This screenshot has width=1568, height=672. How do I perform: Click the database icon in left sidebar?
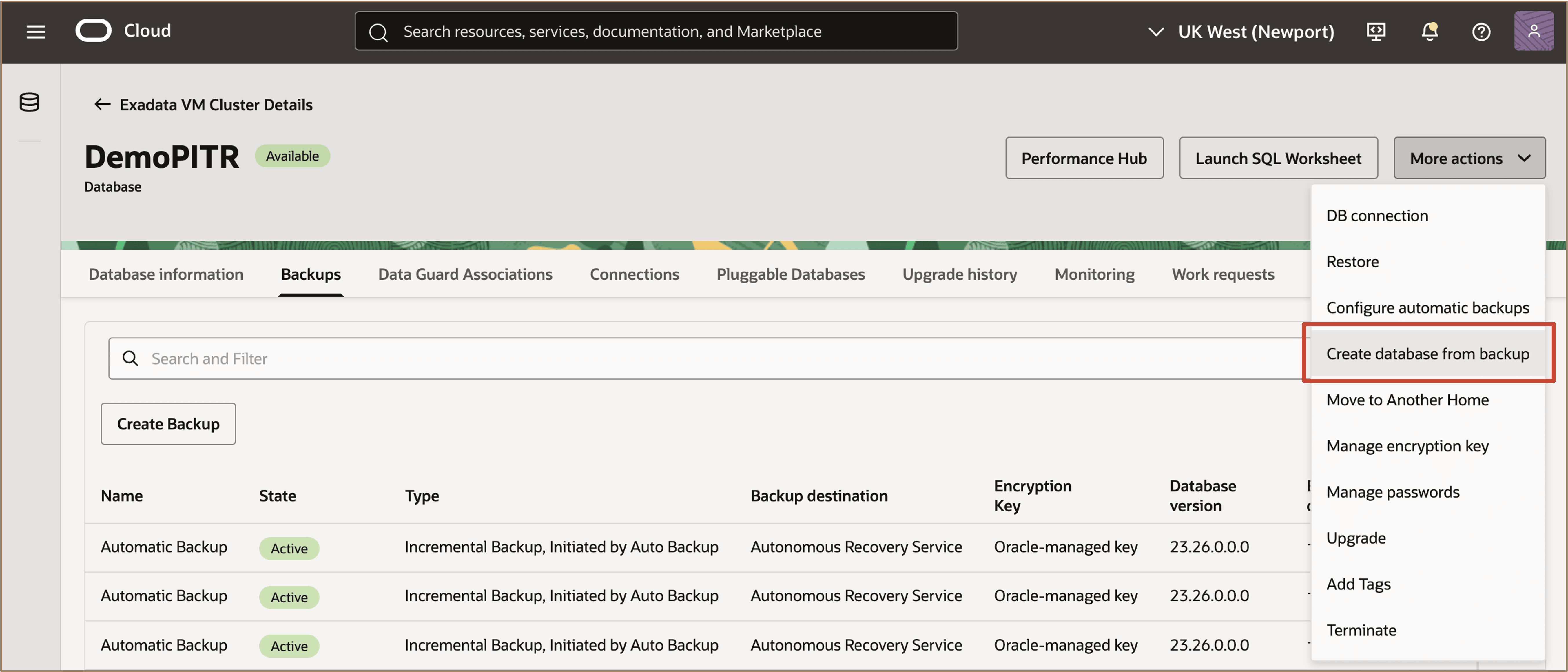pyautogui.click(x=29, y=102)
